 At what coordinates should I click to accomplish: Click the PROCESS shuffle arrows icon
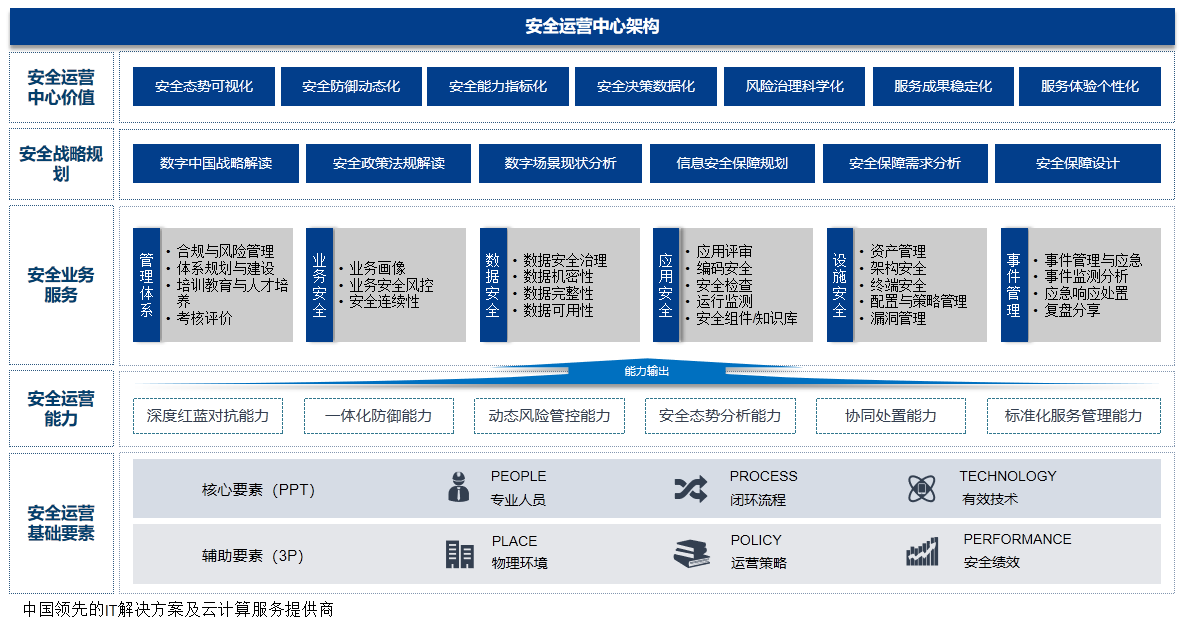coord(690,488)
